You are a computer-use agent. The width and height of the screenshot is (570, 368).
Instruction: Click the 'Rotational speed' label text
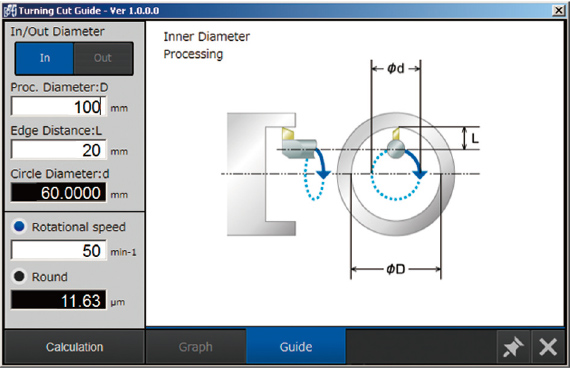pyautogui.click(x=79, y=227)
